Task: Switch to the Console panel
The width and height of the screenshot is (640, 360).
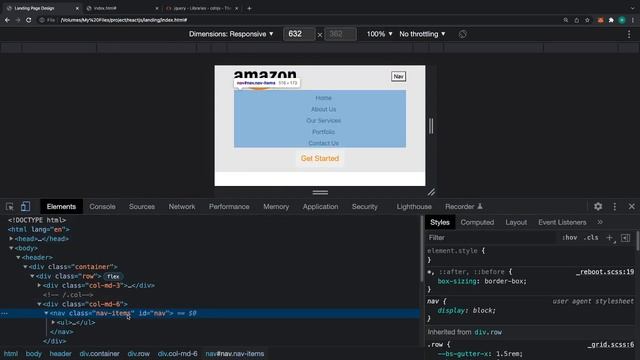Action: tap(102, 207)
